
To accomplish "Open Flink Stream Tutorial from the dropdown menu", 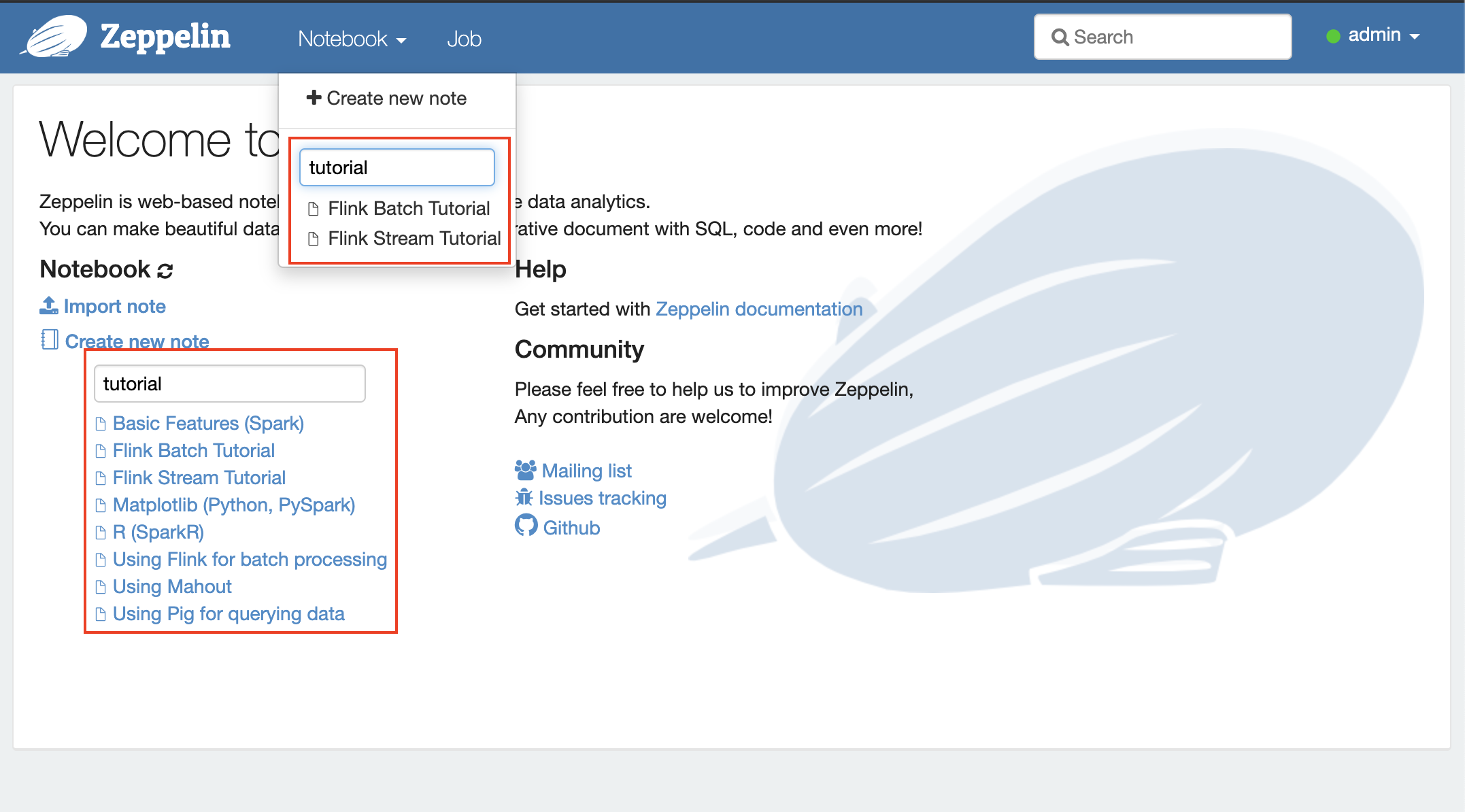I will click(414, 238).
